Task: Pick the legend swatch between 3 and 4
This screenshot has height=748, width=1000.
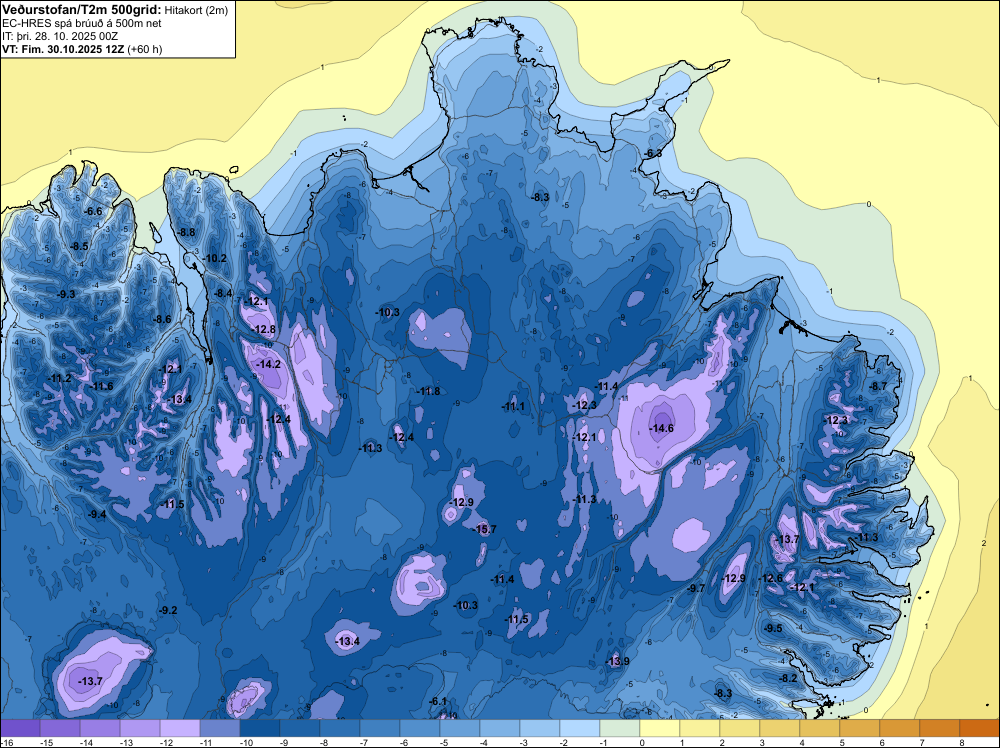Action: 780,728
